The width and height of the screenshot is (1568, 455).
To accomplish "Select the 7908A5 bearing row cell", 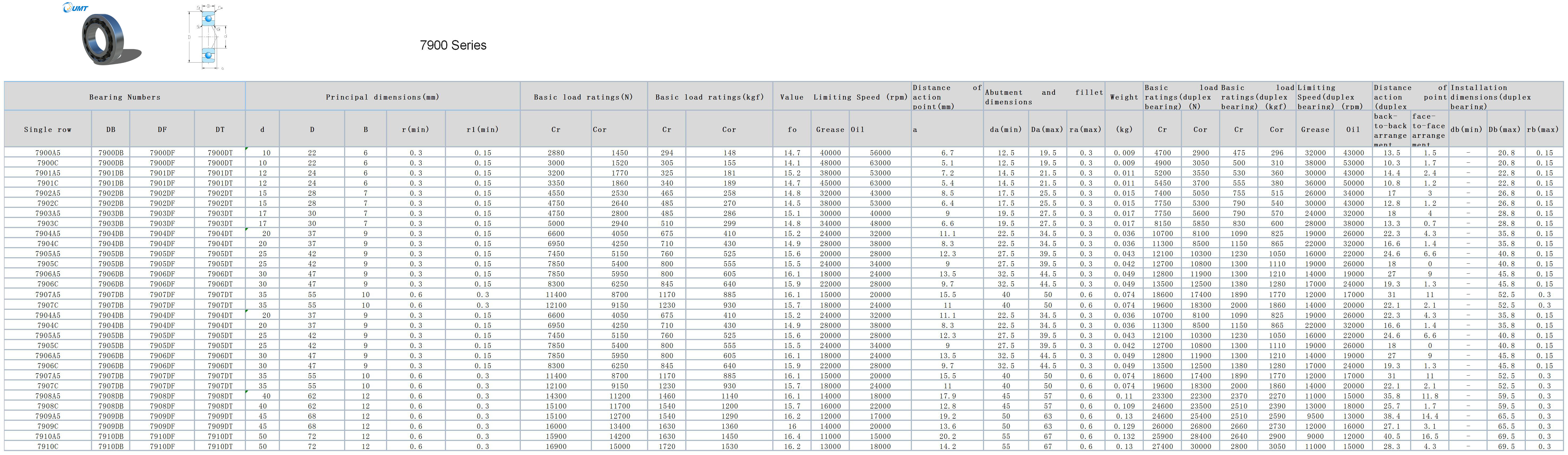I will (x=47, y=396).
